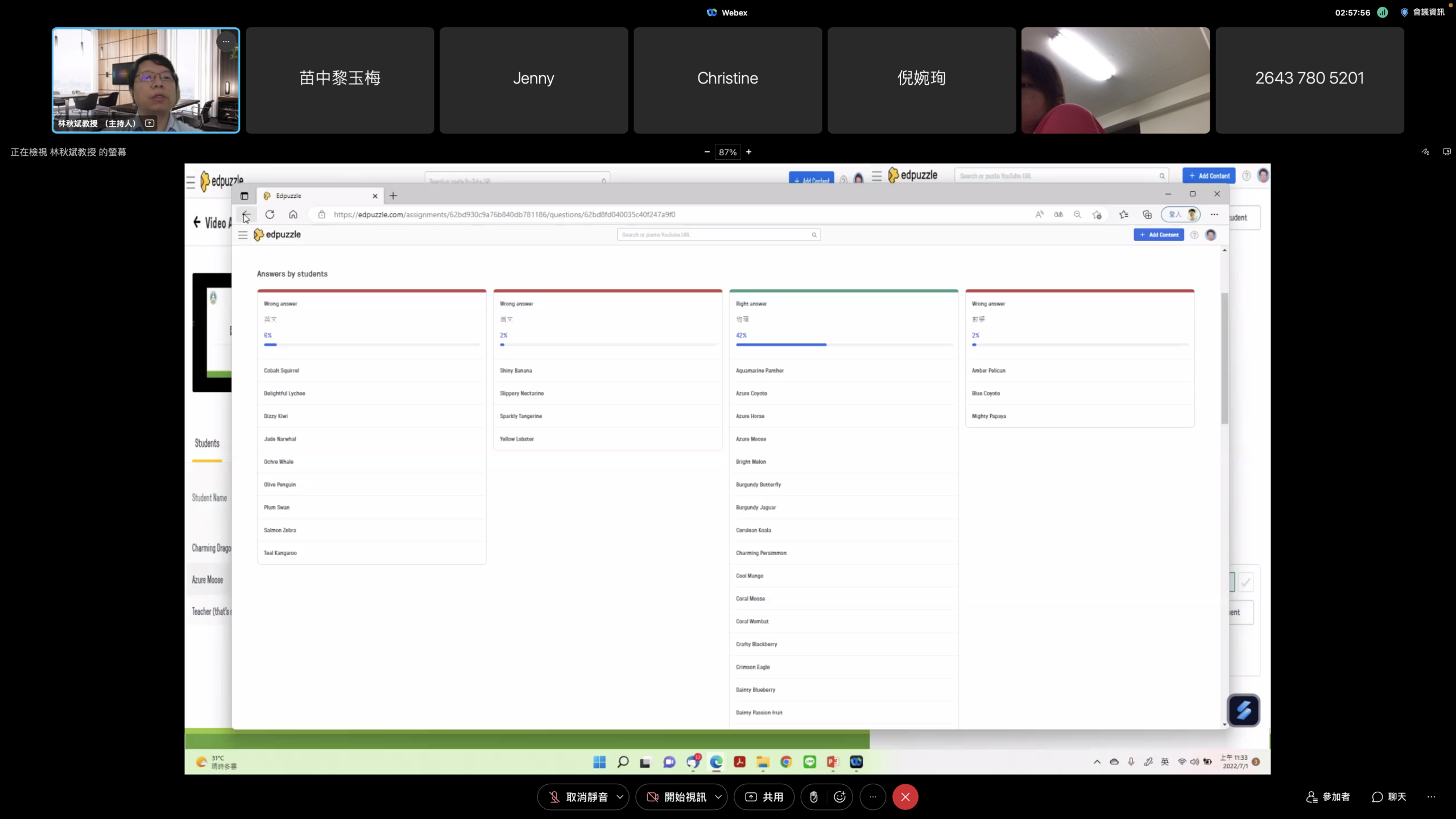The image size is (1456, 819).
Task: Click the red leave meeting button
Action: coord(905,797)
